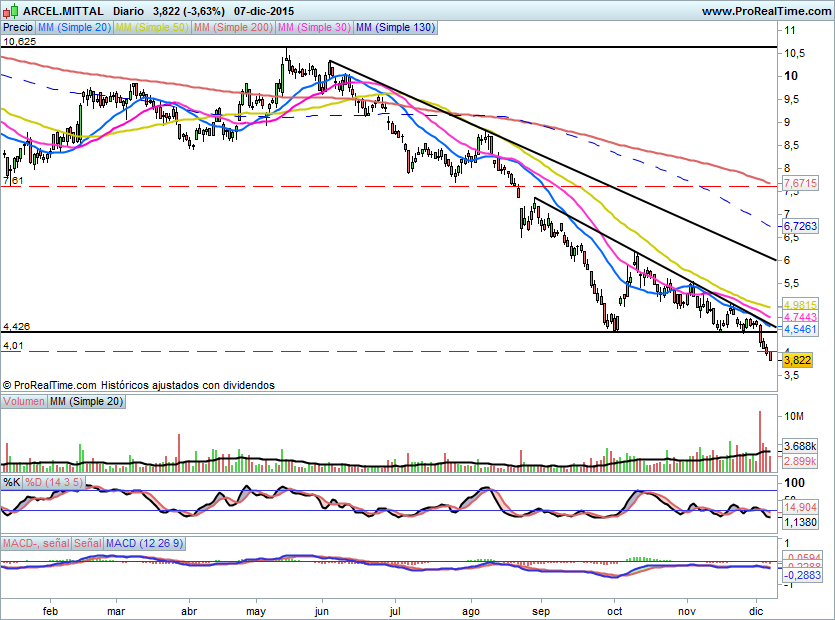This screenshot has height=620, width=835.
Task: Click the 3,822 (-3,63%) quote text
Action: coord(189,11)
